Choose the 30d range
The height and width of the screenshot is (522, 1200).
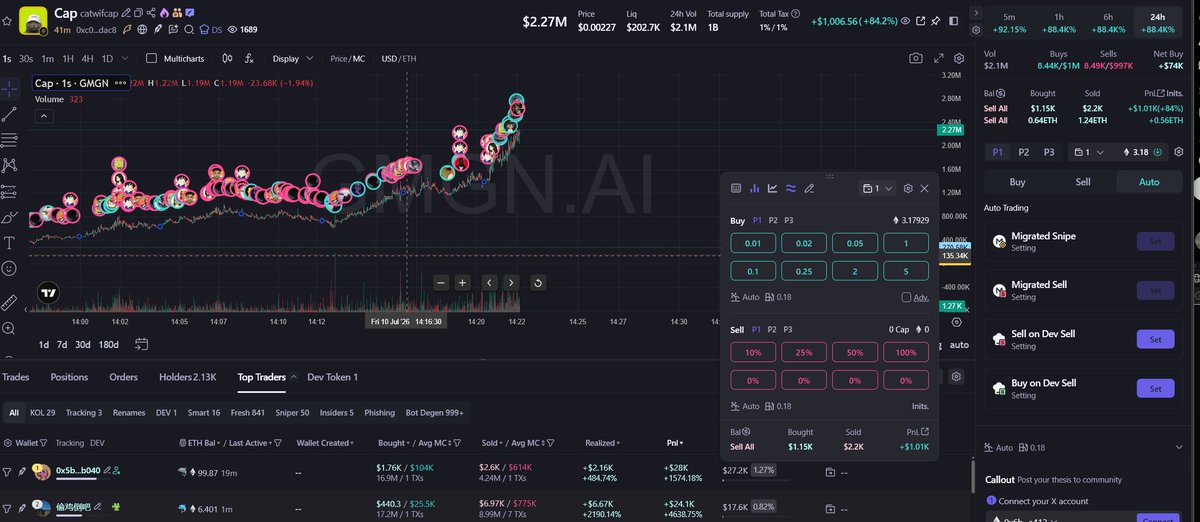tap(83, 344)
